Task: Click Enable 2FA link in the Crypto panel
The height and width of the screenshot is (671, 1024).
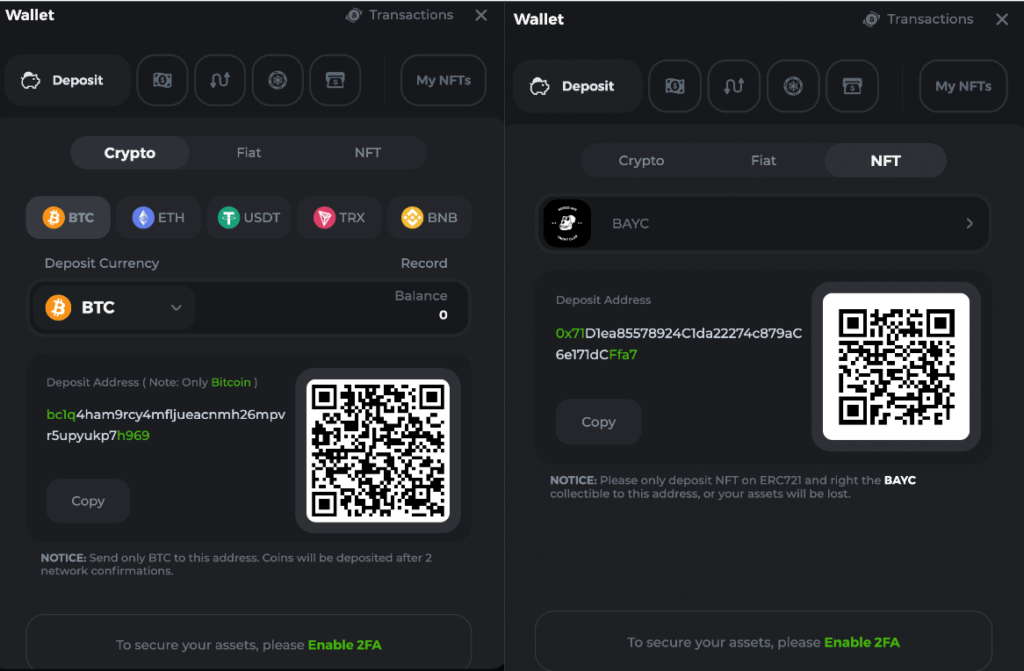Action: 344,645
